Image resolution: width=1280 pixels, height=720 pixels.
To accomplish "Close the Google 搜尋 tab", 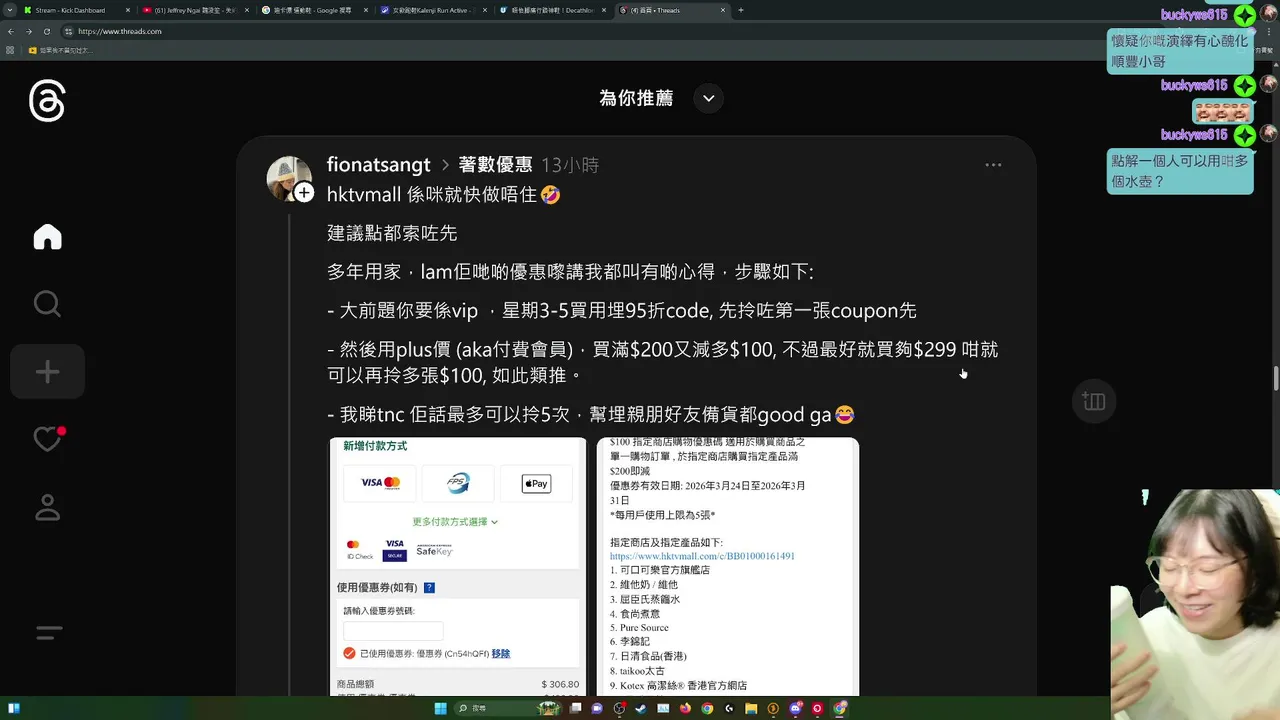I will click(x=366, y=10).
